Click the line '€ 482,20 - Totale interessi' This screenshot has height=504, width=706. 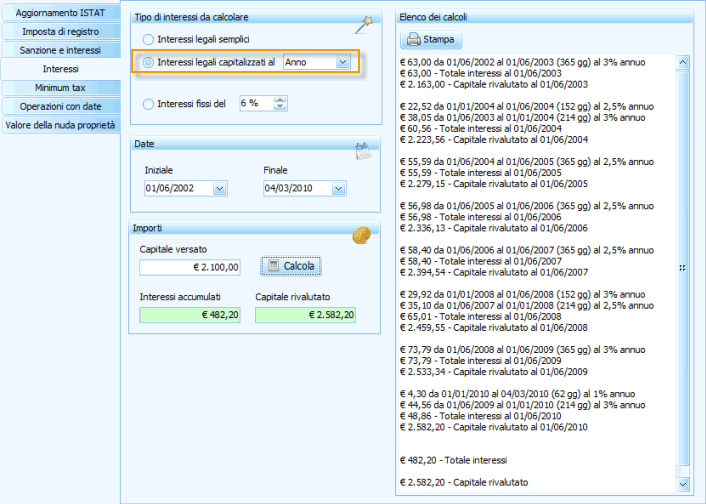pos(453,460)
